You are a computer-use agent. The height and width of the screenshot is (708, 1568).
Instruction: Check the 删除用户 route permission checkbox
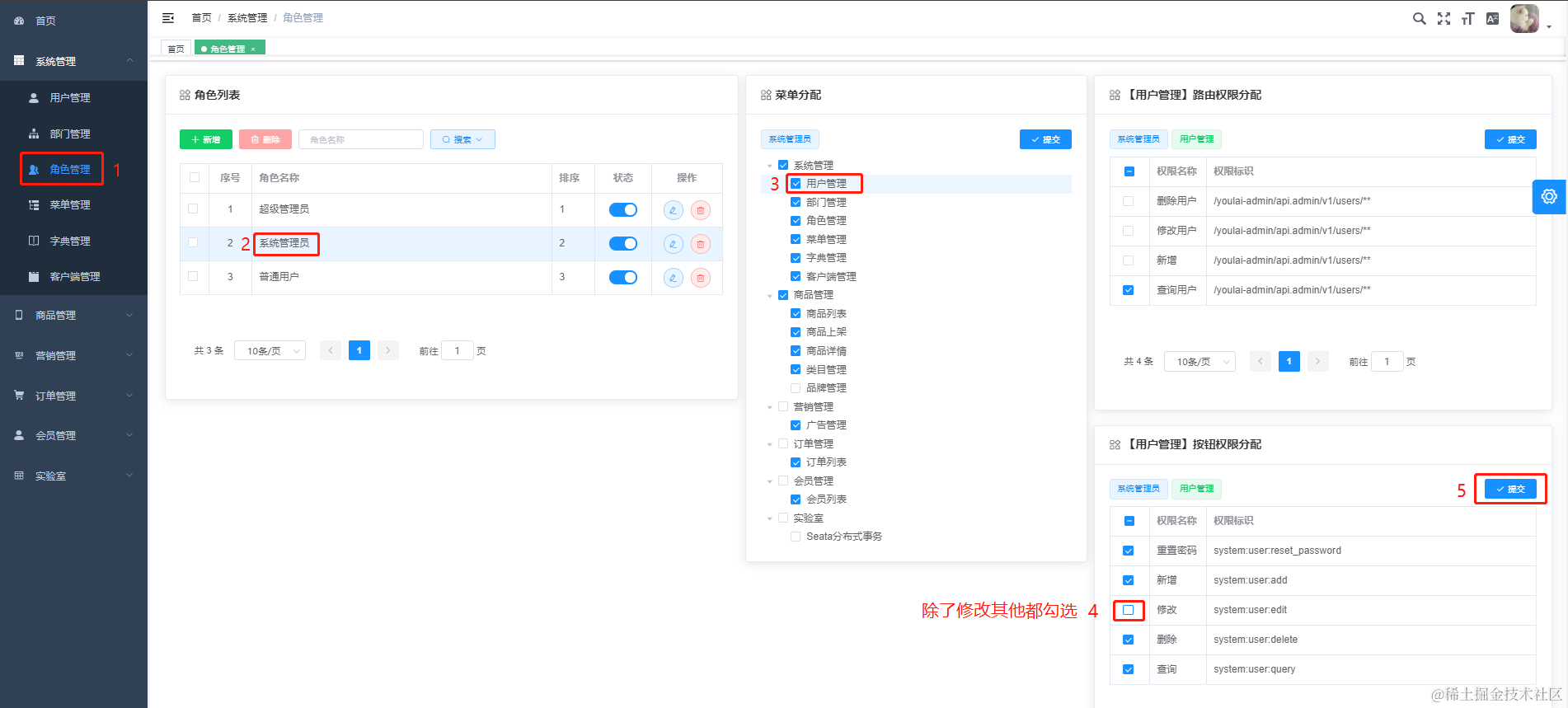(x=1129, y=201)
